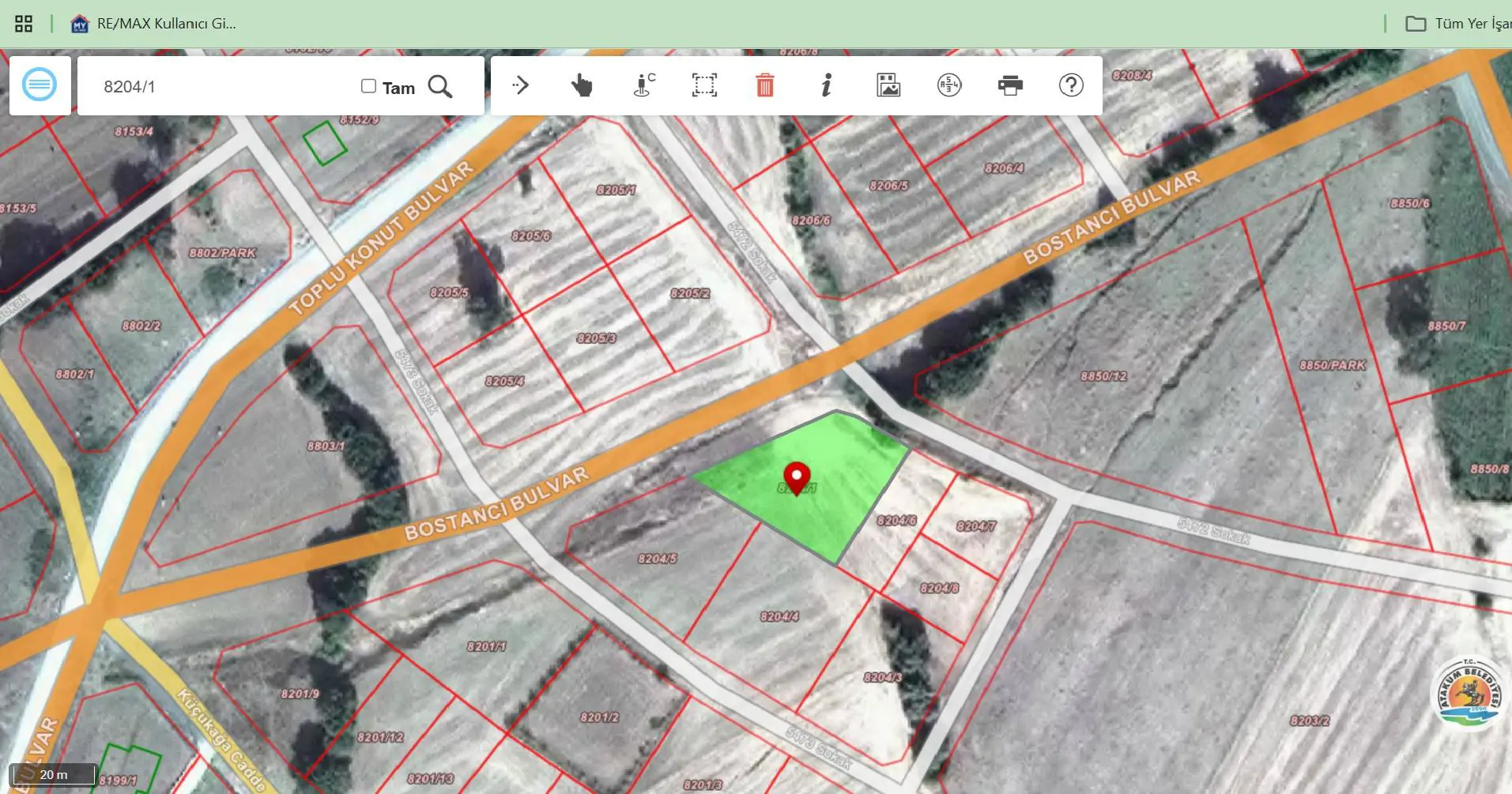Activate the pointing hand select tool
1512x794 pixels.
582,85
